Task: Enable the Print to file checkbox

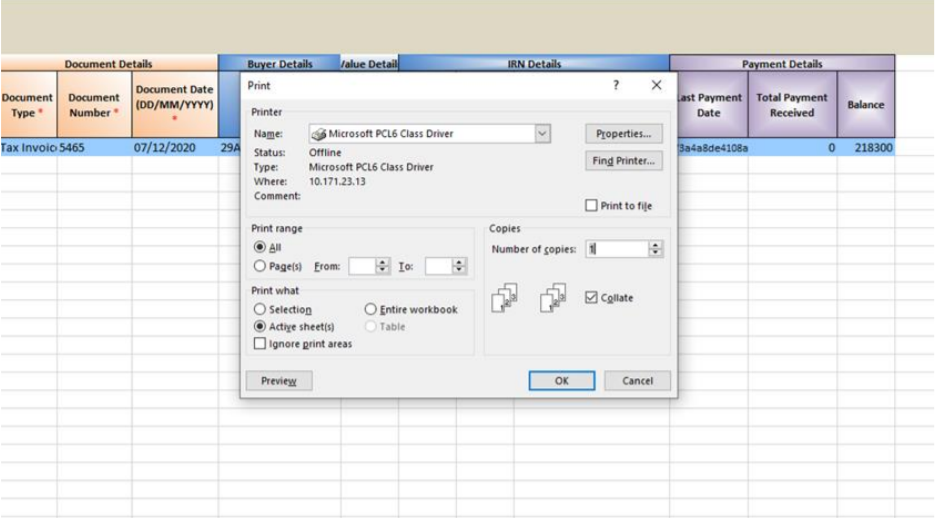Action: pyautogui.click(x=591, y=206)
